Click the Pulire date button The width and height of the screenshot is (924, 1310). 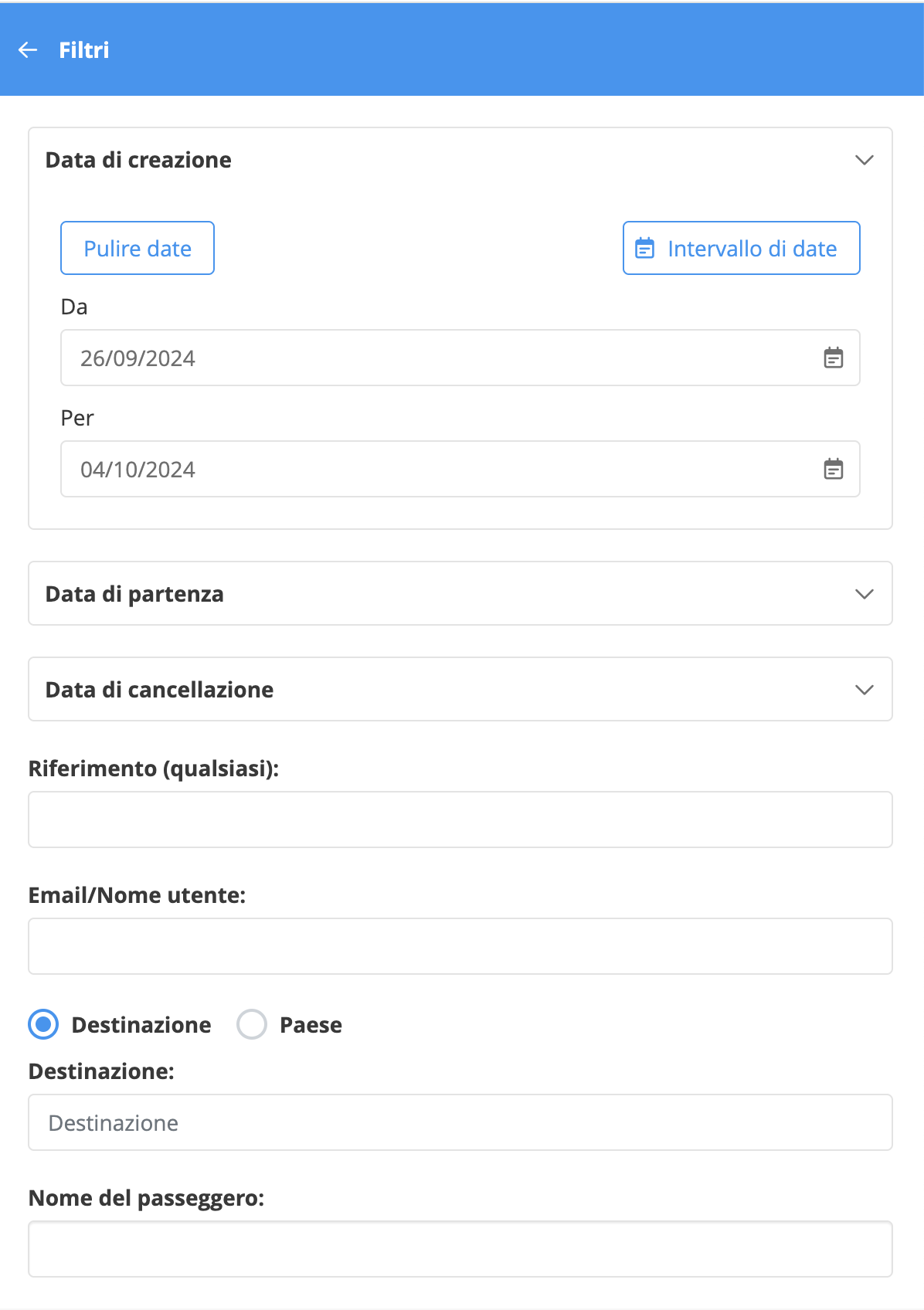138,248
